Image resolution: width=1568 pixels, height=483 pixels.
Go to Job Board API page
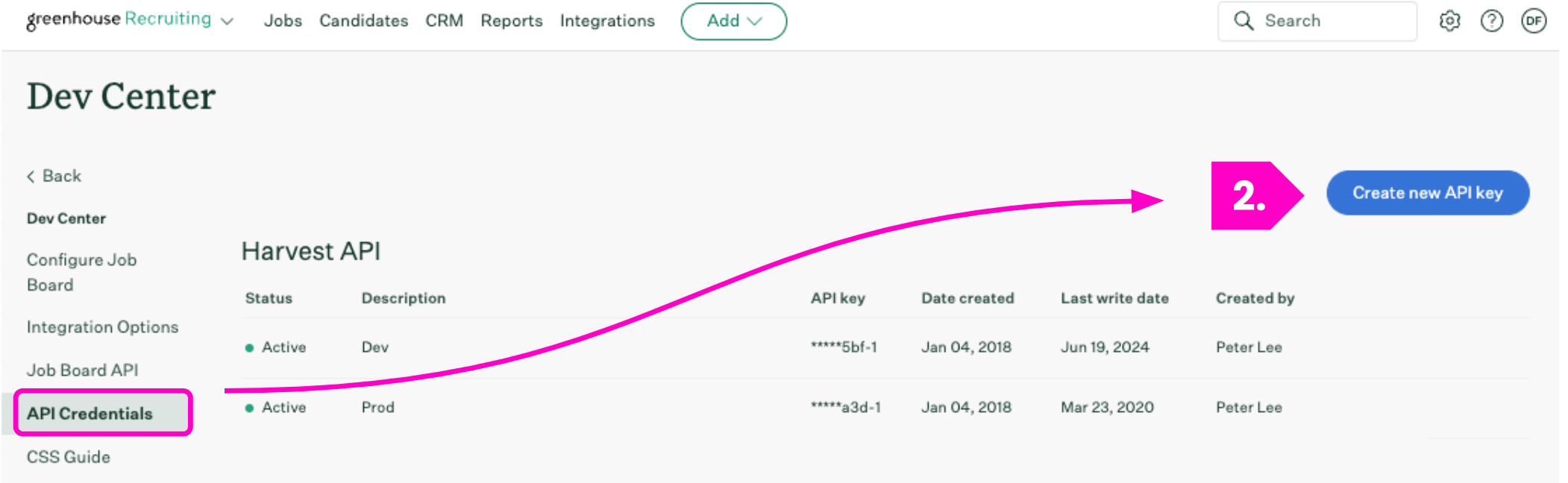(x=82, y=370)
